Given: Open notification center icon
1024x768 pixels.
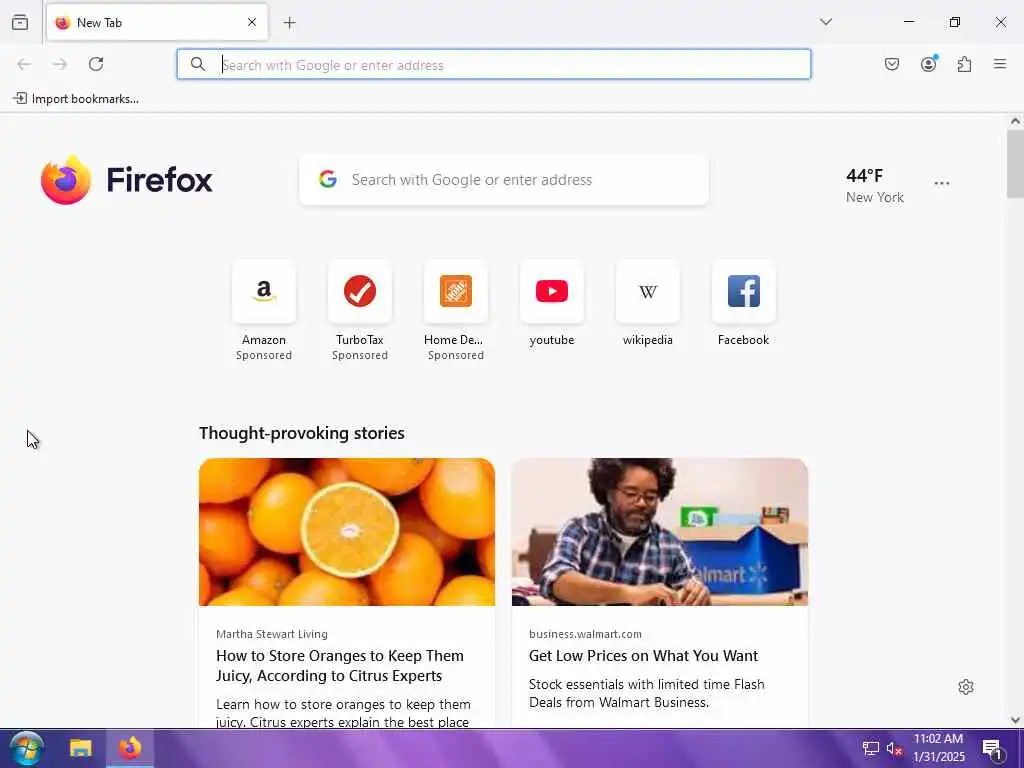Looking at the screenshot, I should pyautogui.click(x=993, y=749).
